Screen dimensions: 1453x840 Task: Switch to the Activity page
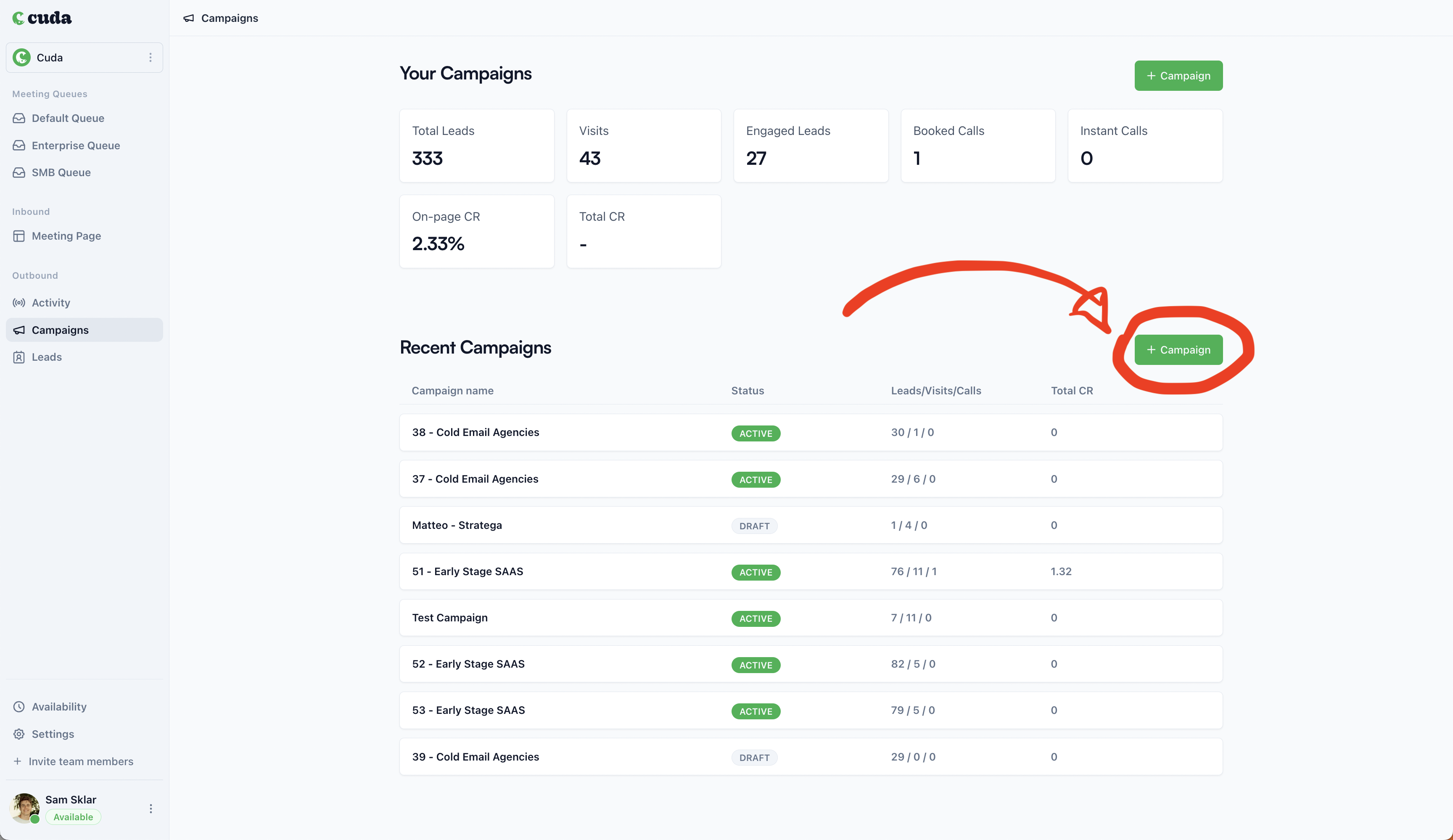51,303
